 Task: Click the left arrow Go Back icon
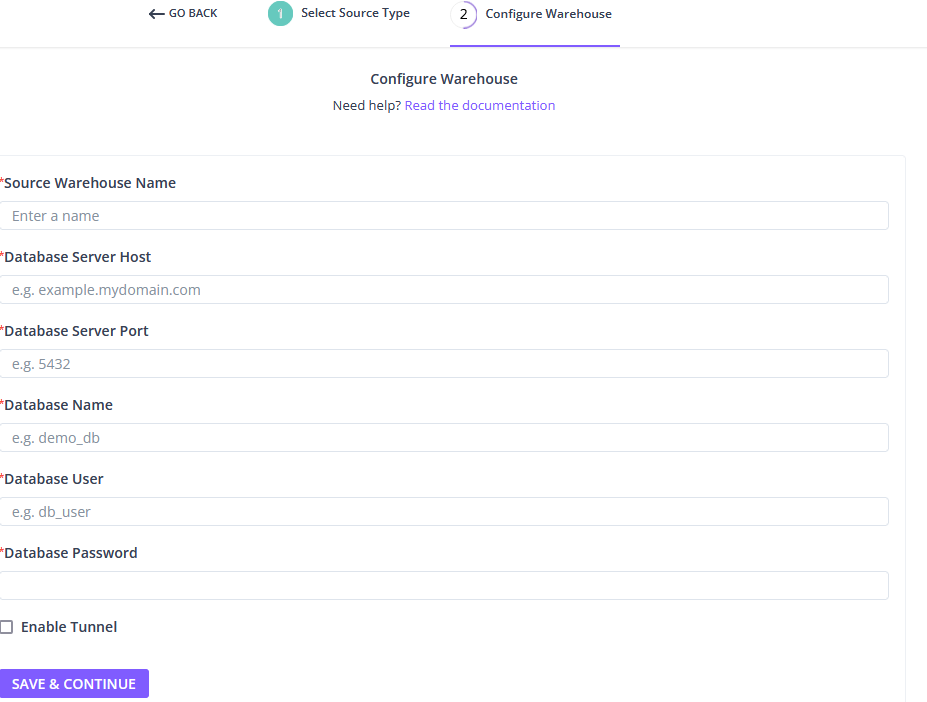[x=156, y=14]
